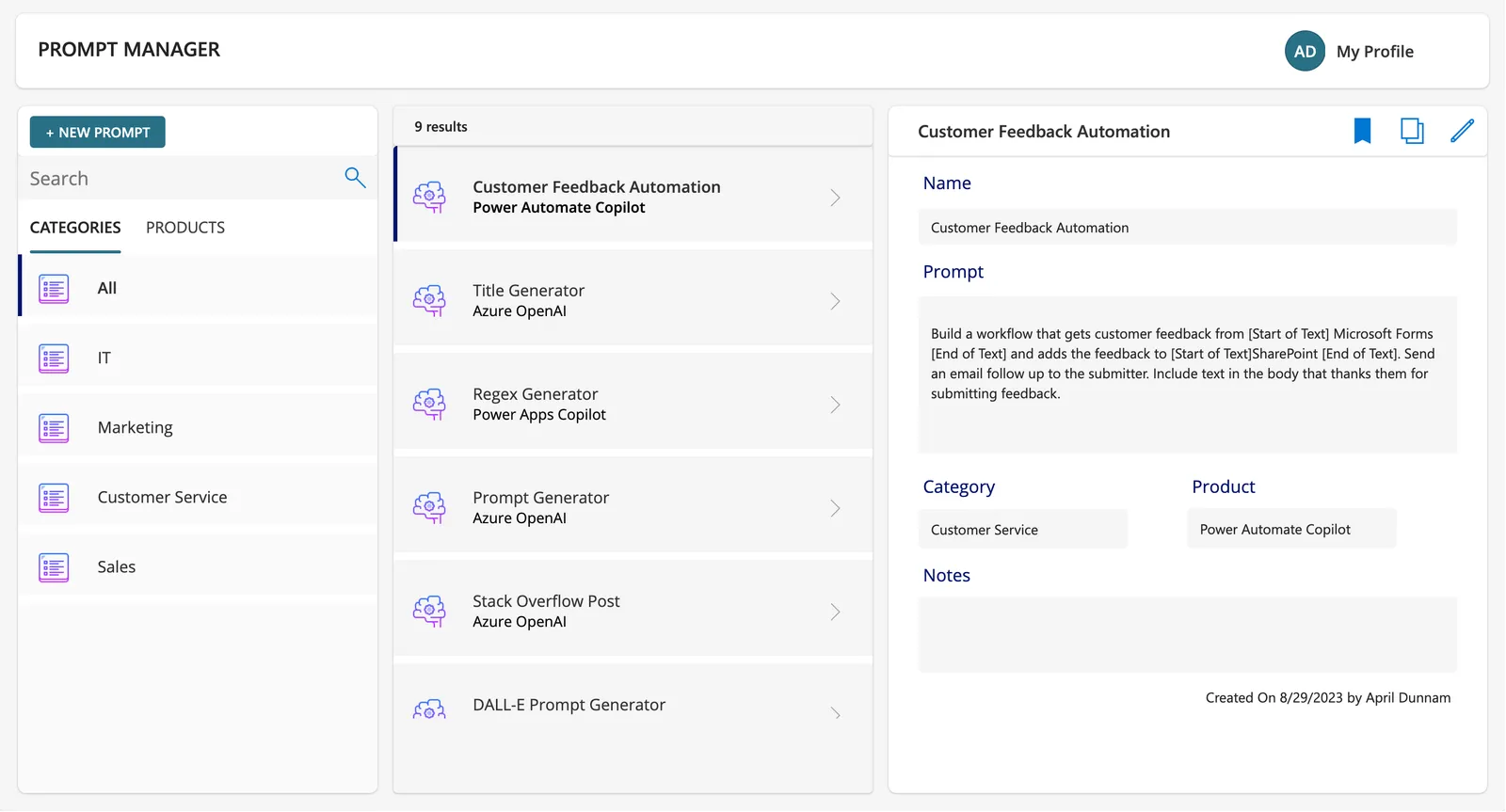Click the Category field showing Customer Service
This screenshot has height=812, width=1506.
click(1023, 530)
